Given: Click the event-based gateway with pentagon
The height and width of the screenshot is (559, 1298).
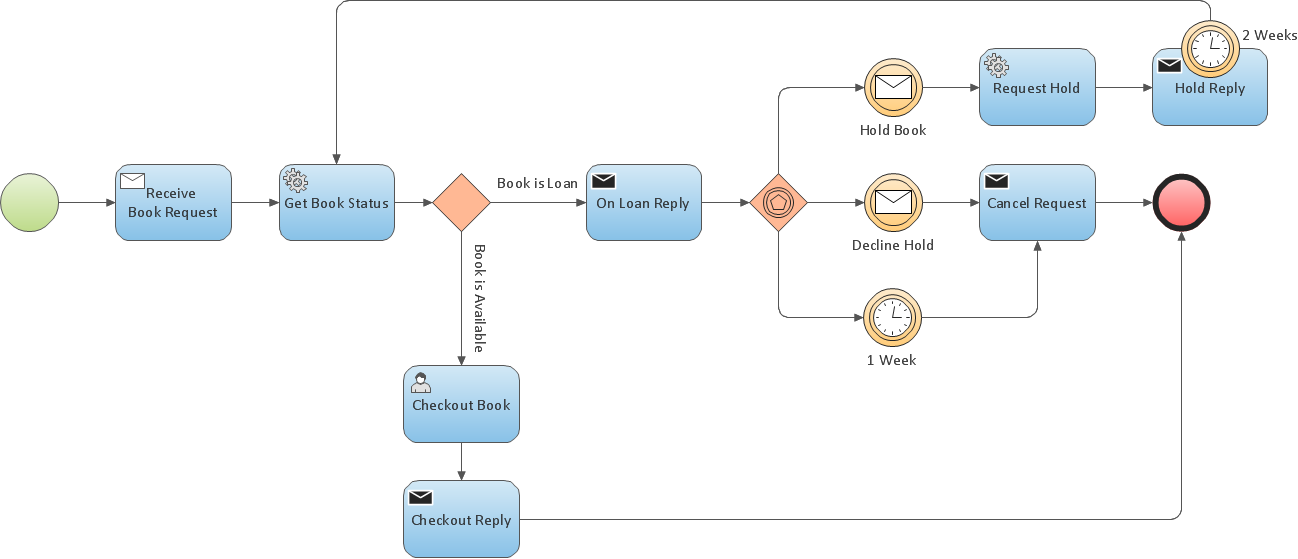Looking at the screenshot, I should pos(778,203).
